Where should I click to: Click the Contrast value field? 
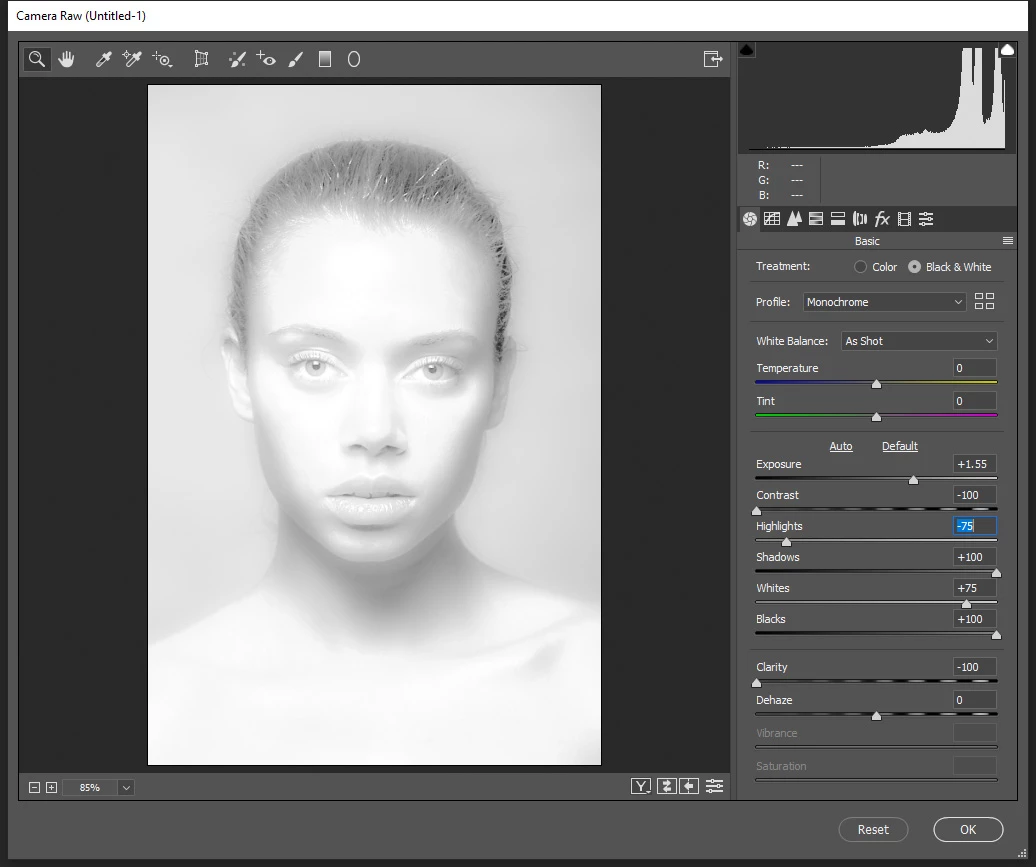point(975,495)
